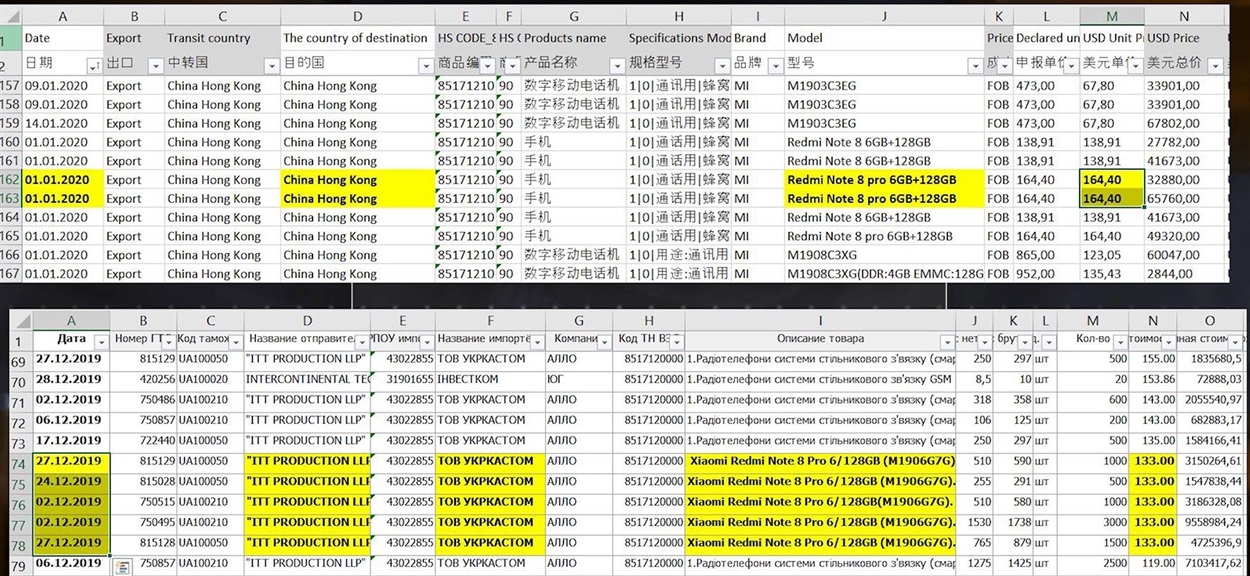Select column J header above Model
1250x576 pixels.
tap(884, 17)
